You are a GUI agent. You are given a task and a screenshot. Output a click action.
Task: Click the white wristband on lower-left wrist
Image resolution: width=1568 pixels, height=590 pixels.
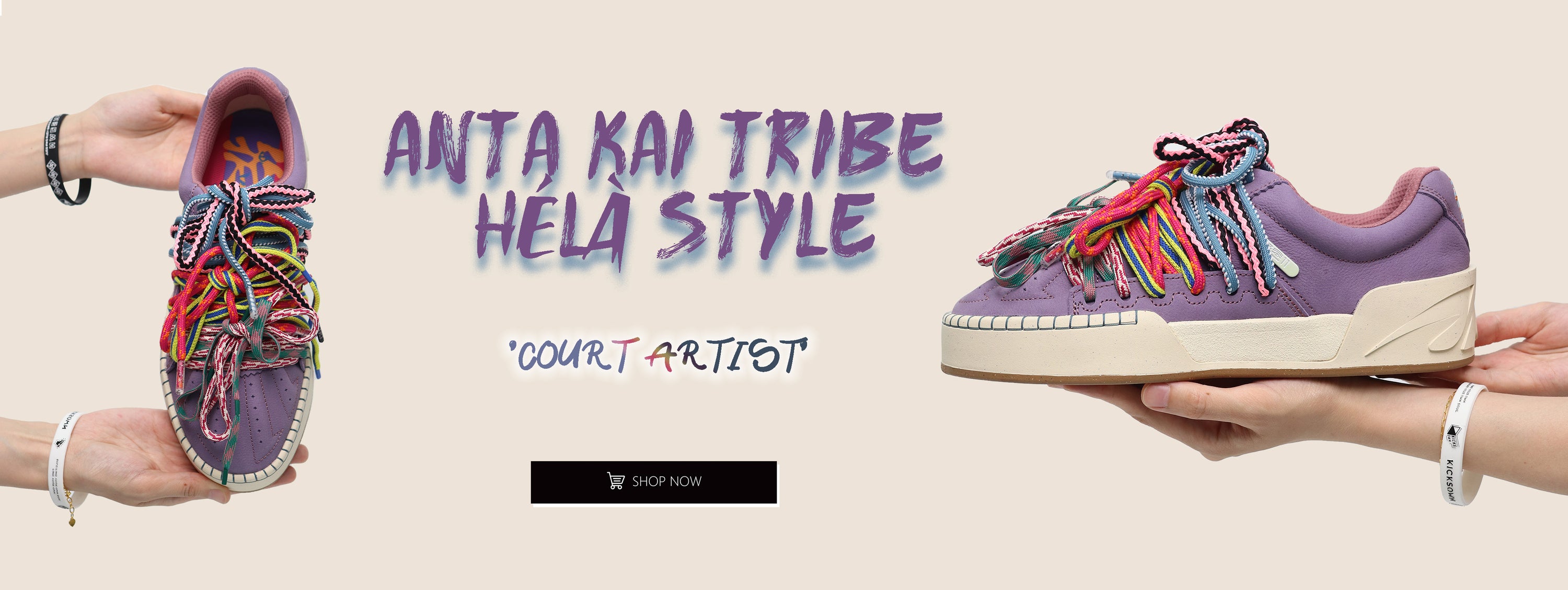click(x=64, y=459)
